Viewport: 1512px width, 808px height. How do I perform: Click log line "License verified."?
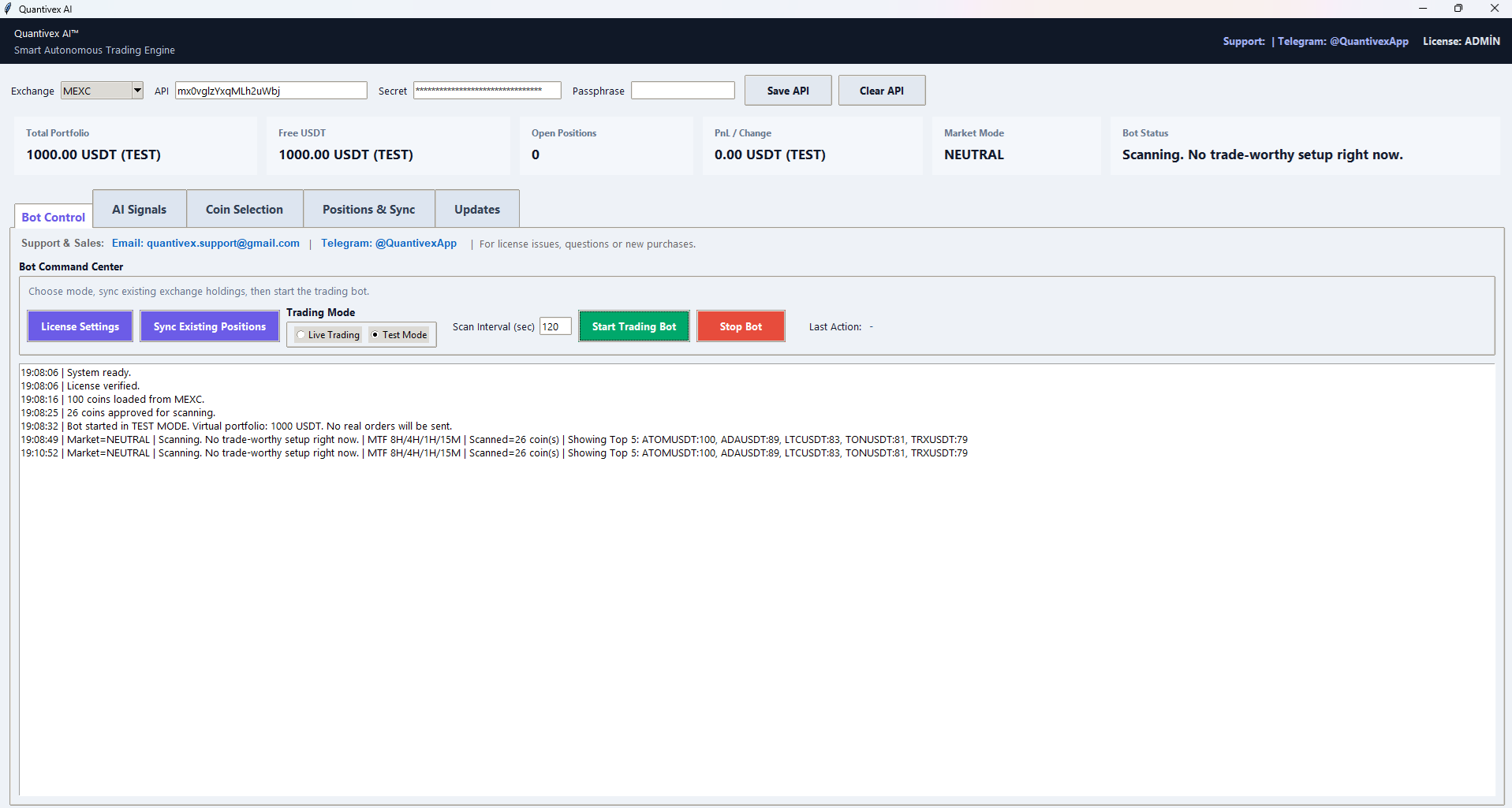tap(80, 386)
